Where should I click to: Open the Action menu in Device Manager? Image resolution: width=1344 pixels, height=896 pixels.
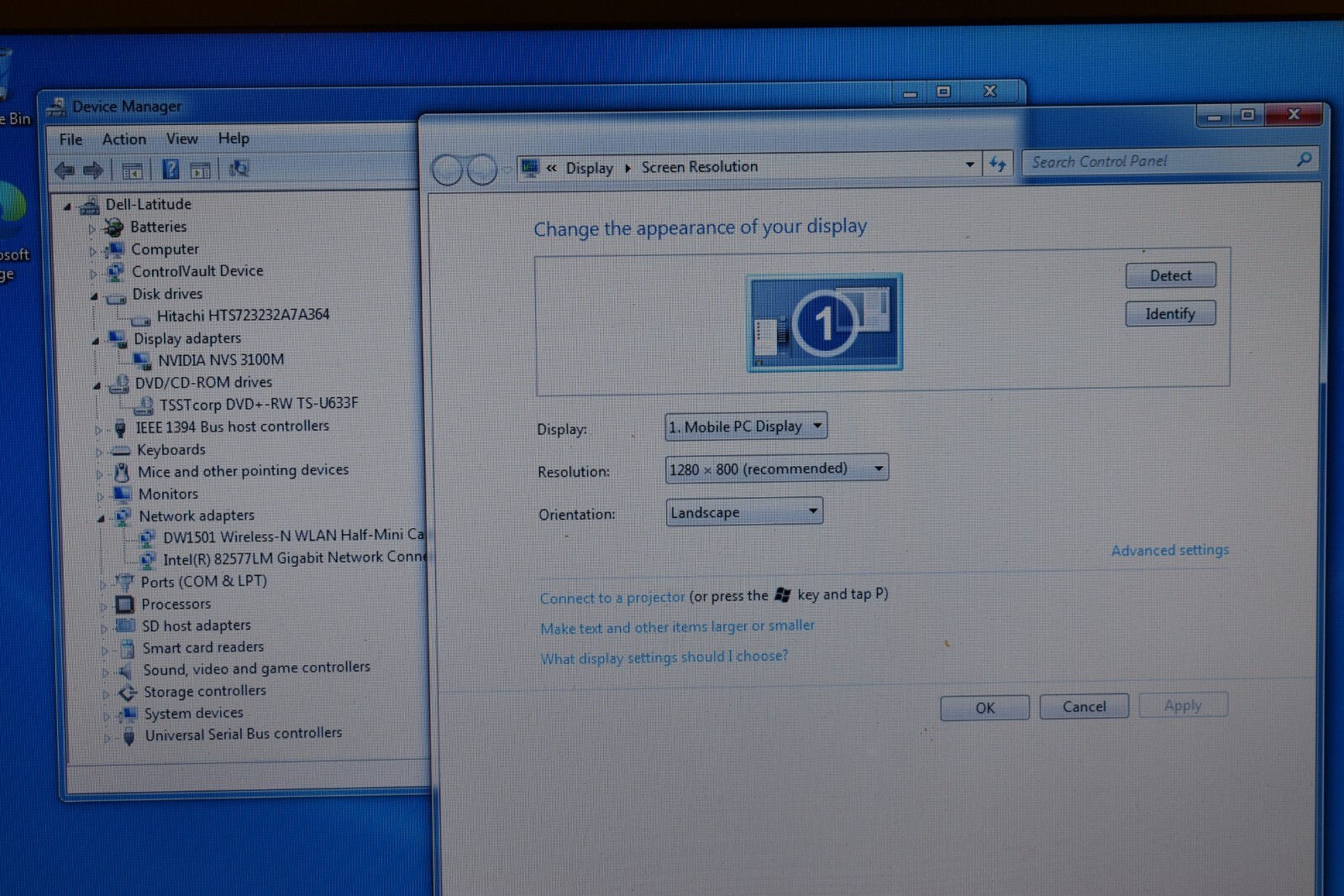(x=124, y=139)
